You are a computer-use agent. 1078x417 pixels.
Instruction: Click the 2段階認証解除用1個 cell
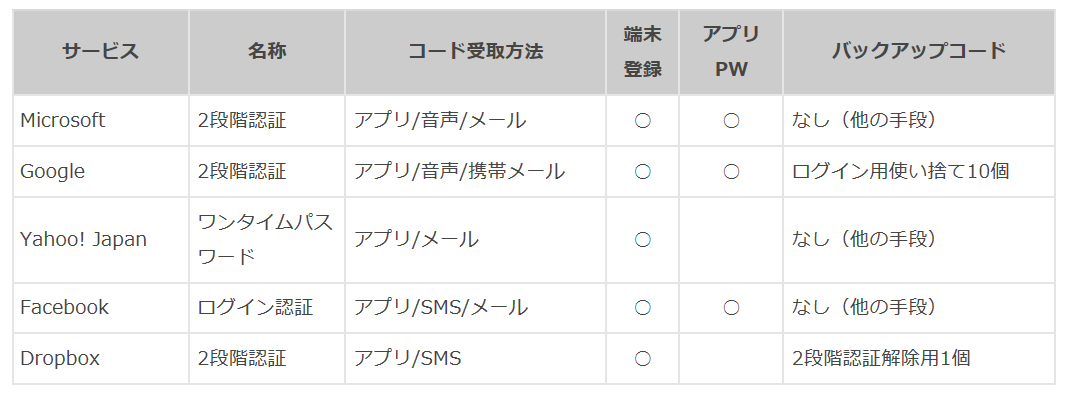point(918,359)
